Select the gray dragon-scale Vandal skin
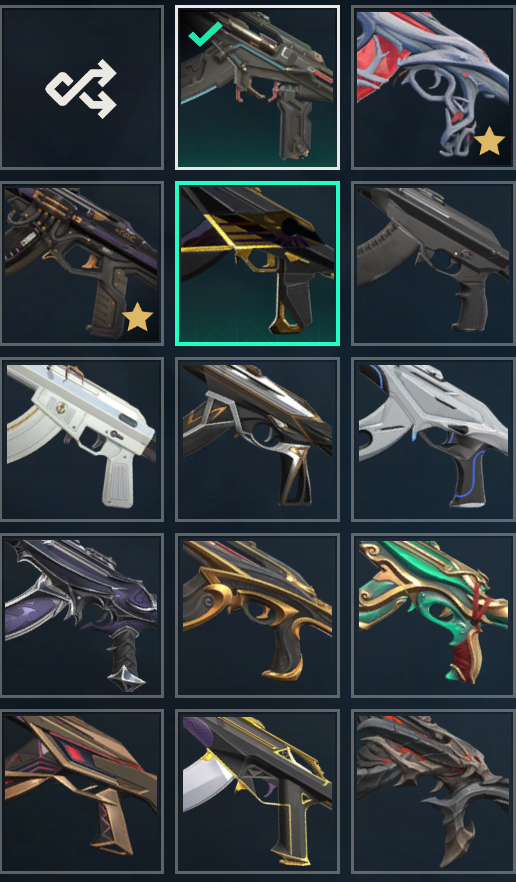This screenshot has width=516, height=882. point(433,791)
